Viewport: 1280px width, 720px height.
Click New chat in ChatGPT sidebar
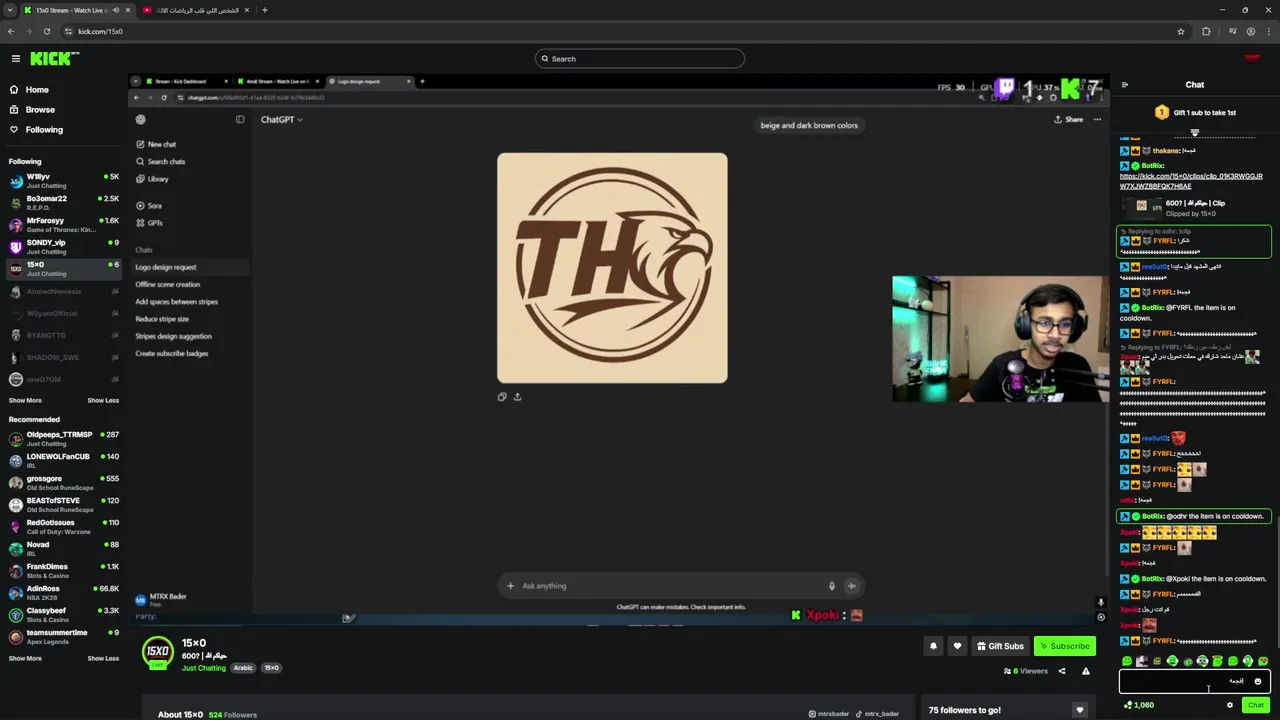(155, 144)
